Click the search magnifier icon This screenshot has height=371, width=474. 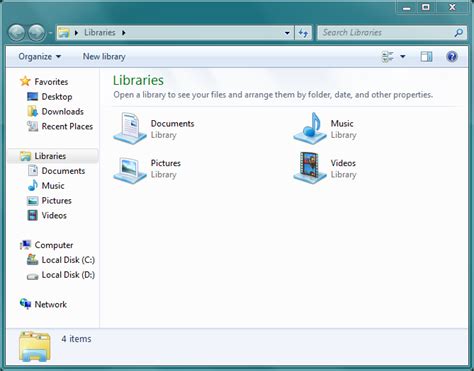[x=459, y=33]
